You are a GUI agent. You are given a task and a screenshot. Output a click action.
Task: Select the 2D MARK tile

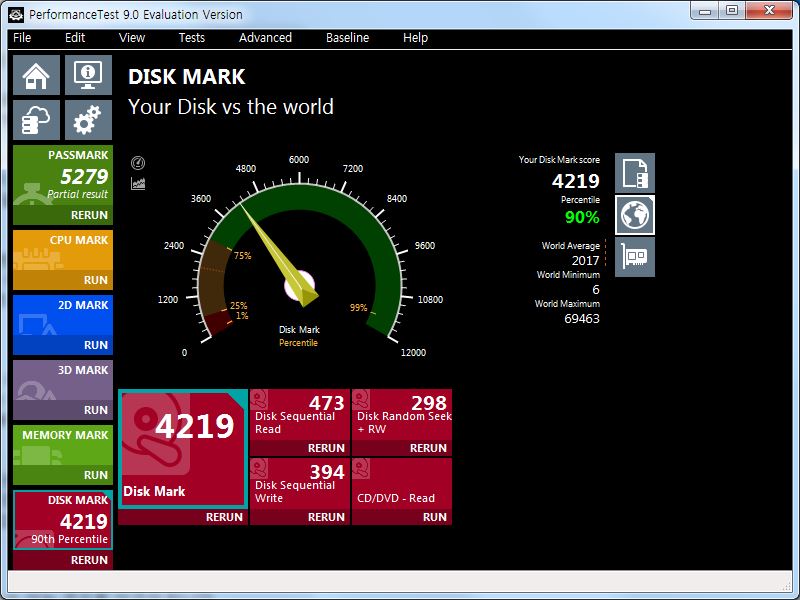[63, 316]
